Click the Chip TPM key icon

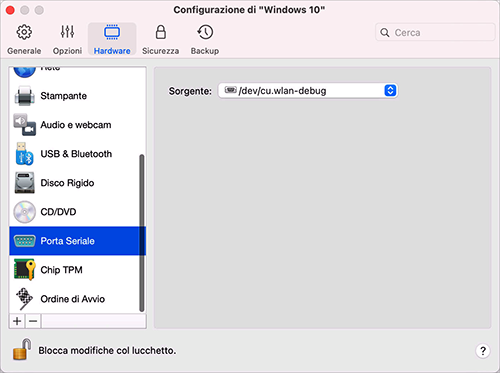pyautogui.click(x=24, y=270)
